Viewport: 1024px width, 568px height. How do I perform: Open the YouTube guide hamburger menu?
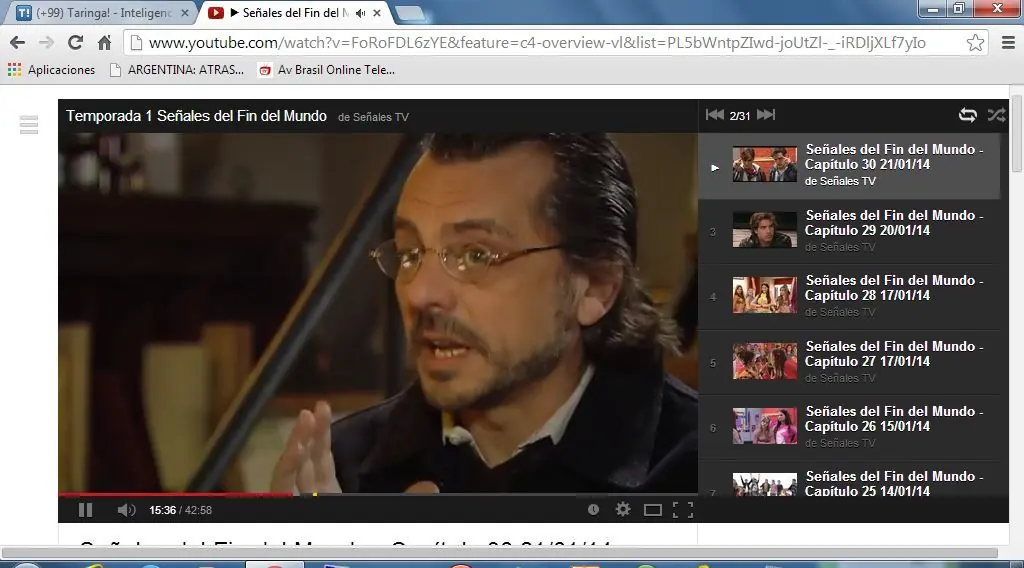(x=29, y=124)
